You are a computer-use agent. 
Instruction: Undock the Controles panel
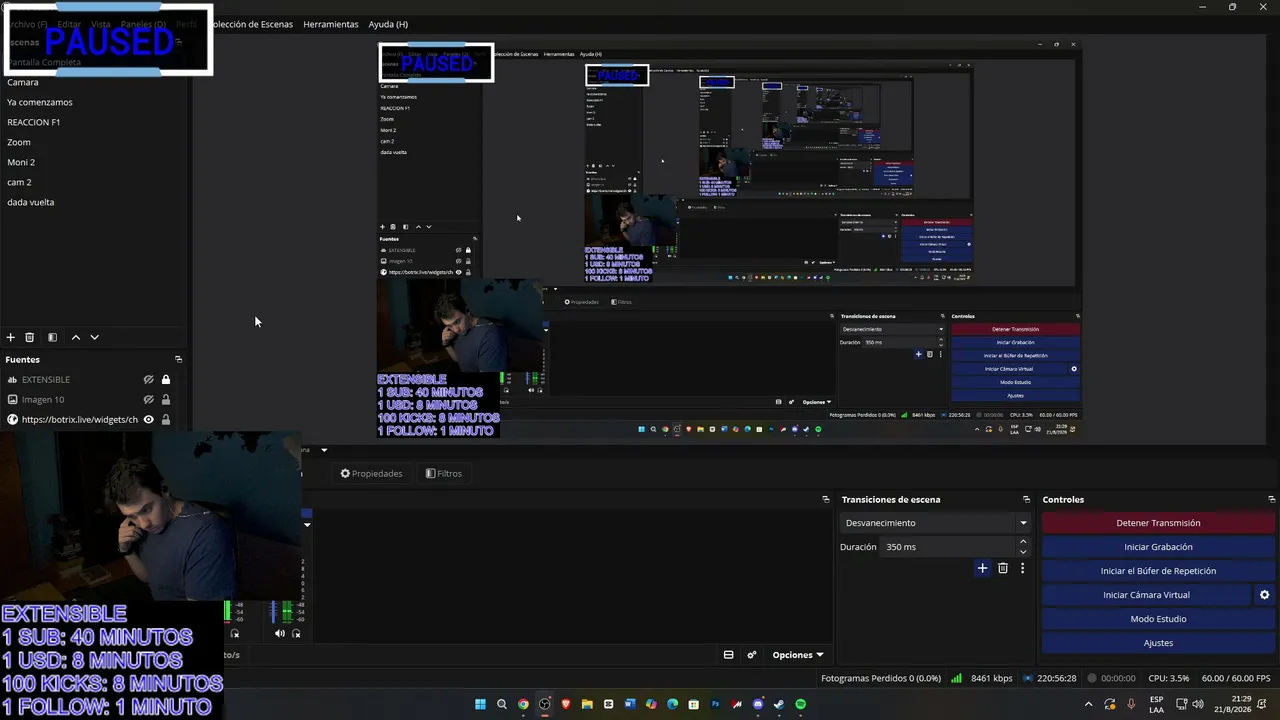click(1271, 499)
